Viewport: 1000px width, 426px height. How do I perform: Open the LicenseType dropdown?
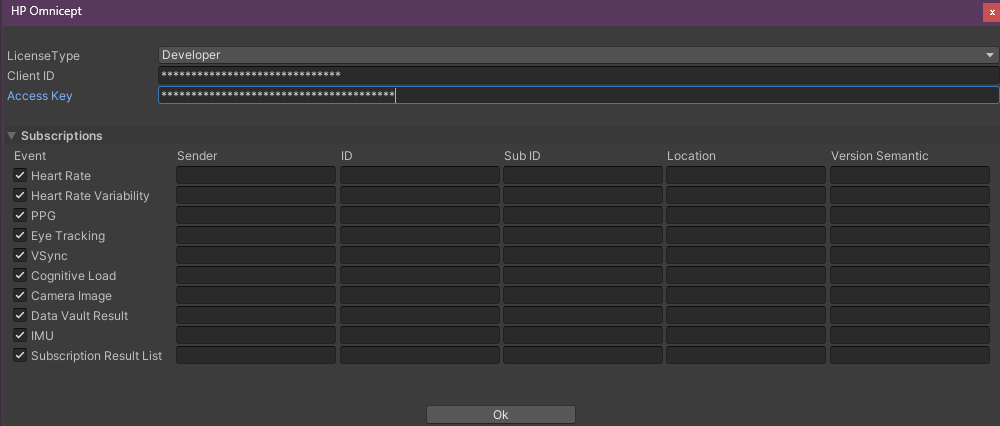tap(578, 55)
